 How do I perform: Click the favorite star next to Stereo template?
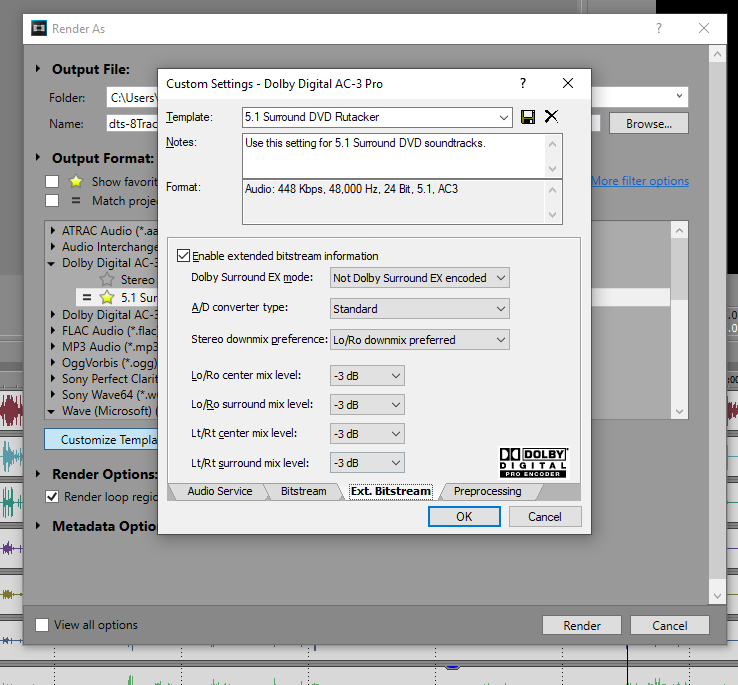[107, 279]
